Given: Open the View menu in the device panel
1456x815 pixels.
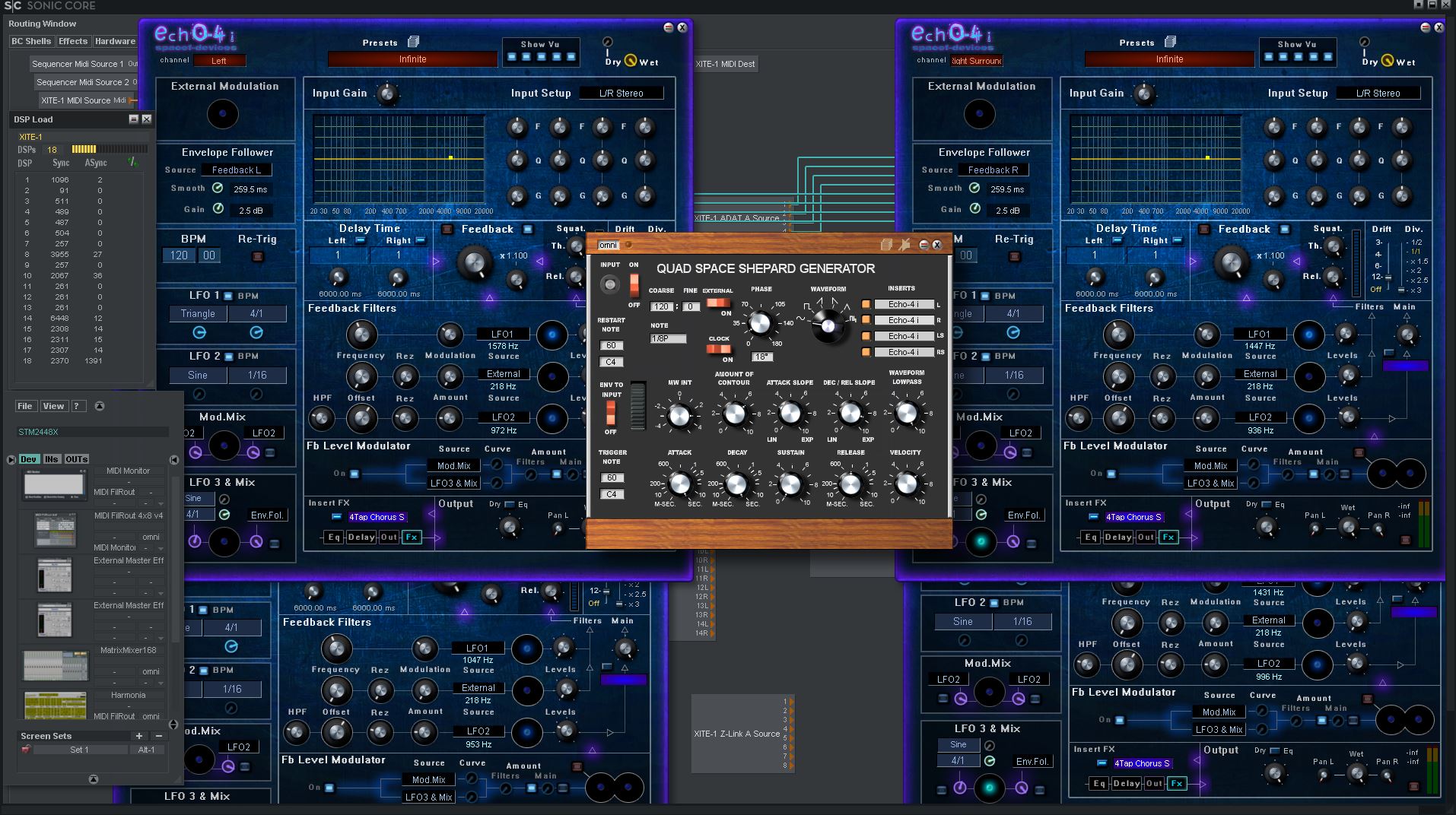Looking at the screenshot, I should (52, 406).
